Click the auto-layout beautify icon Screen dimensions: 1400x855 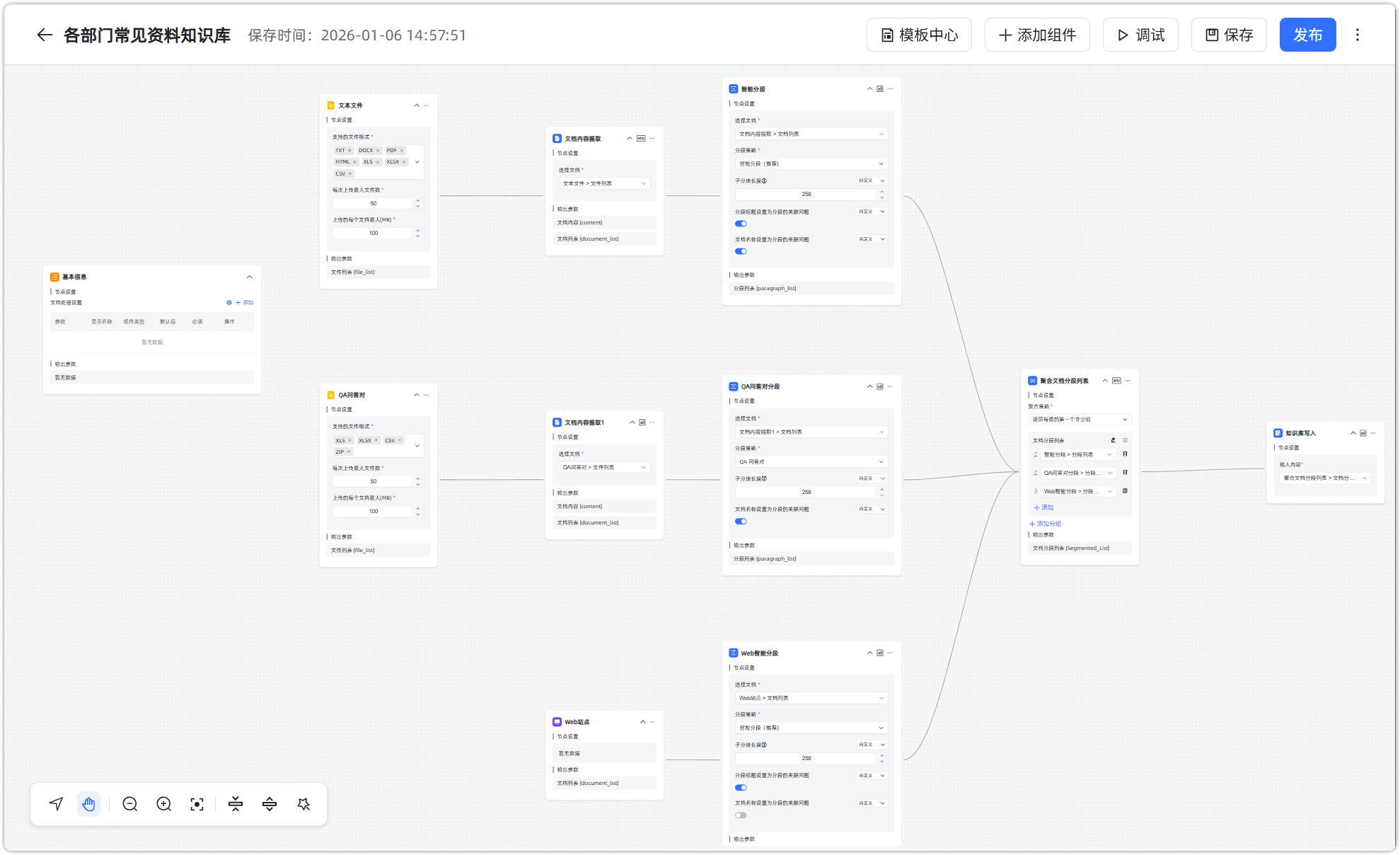[303, 804]
